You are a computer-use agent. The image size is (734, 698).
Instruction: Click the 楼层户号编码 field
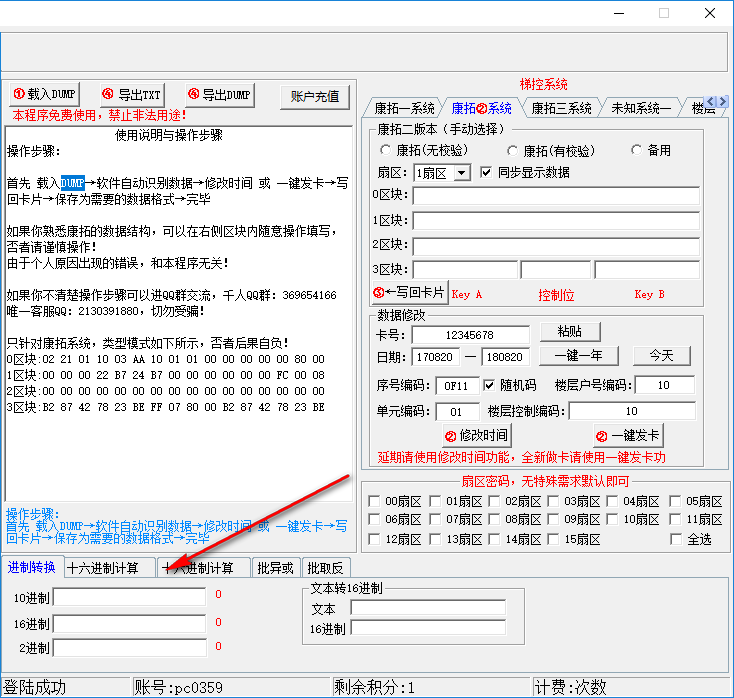coord(664,385)
